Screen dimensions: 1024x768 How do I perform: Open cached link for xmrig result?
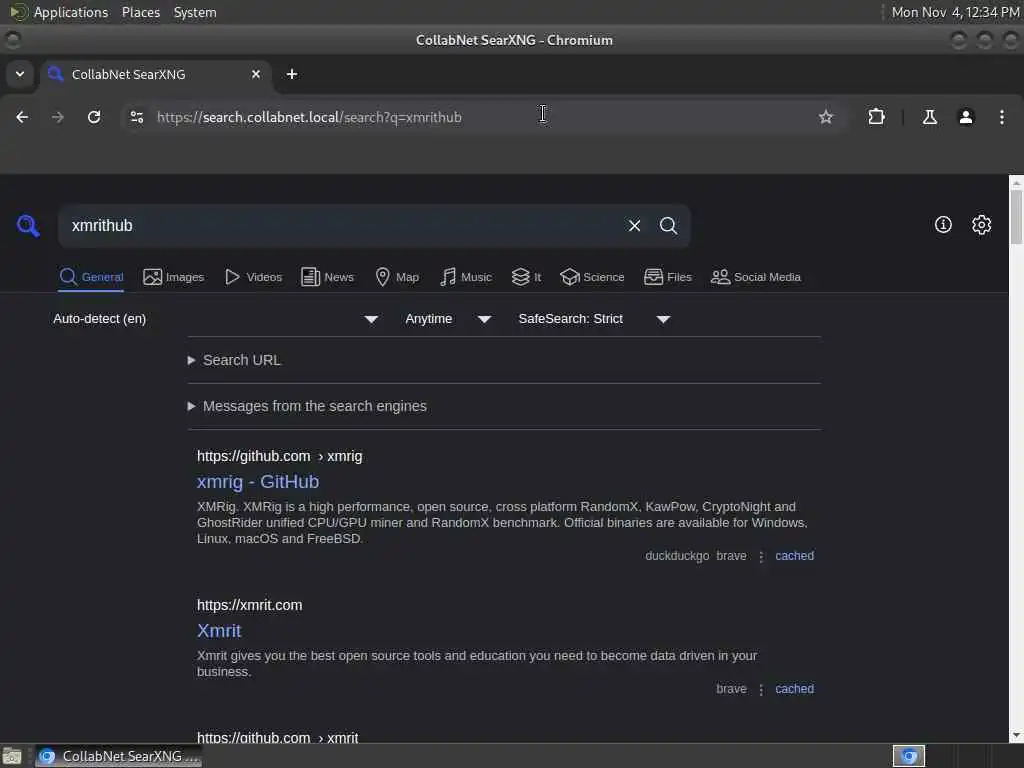(794, 556)
